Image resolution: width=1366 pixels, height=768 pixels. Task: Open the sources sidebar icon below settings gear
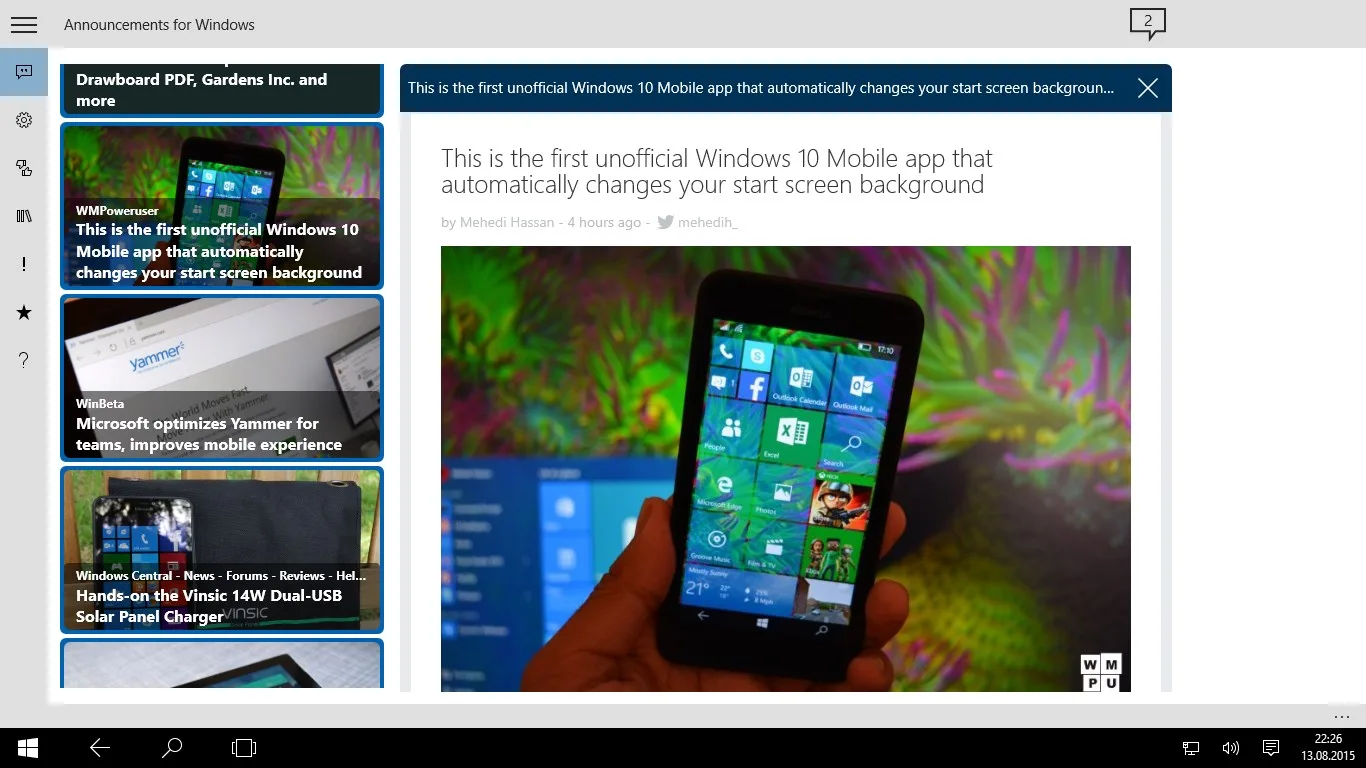click(24, 168)
